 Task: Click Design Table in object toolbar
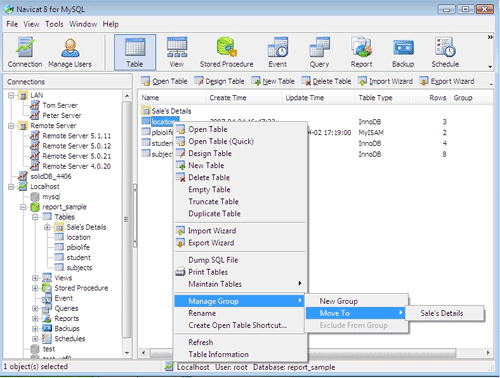[x=219, y=81]
